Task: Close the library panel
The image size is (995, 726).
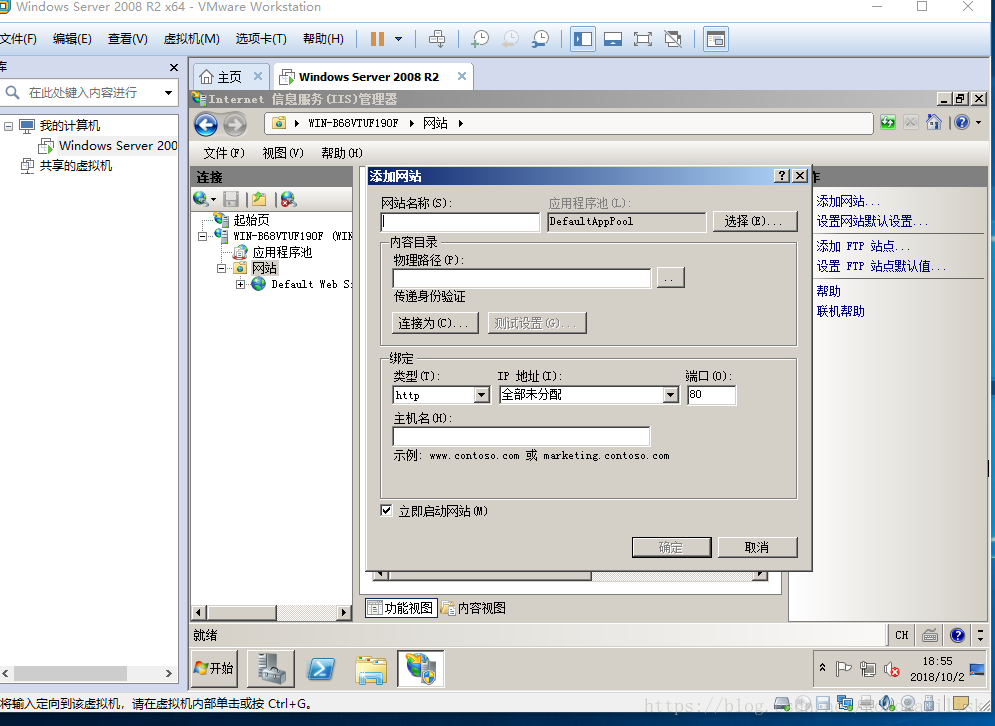Action: [174, 67]
